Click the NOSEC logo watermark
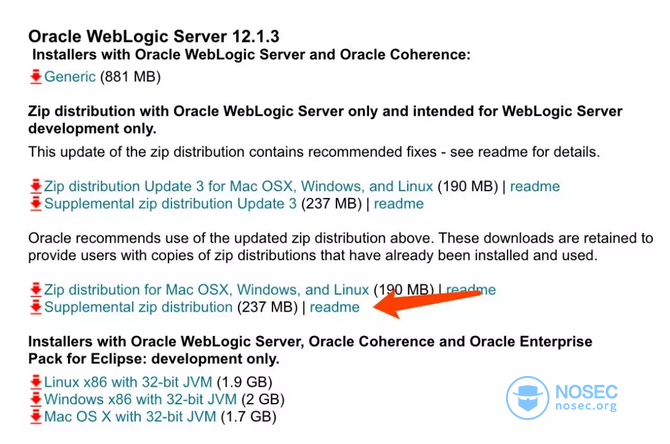 pos(562,396)
